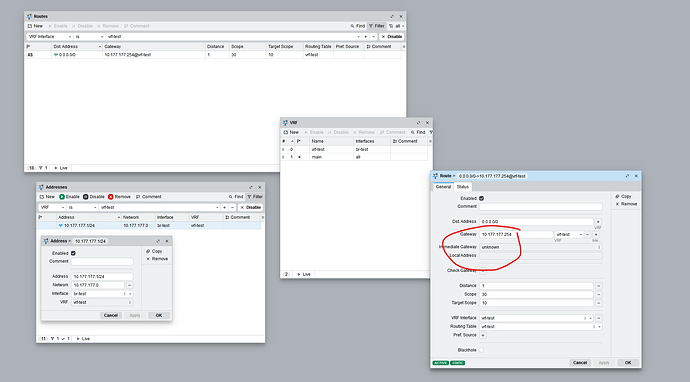Toggle the Filter button in the Addresses window
690x382 pixels.
[x=255, y=197]
